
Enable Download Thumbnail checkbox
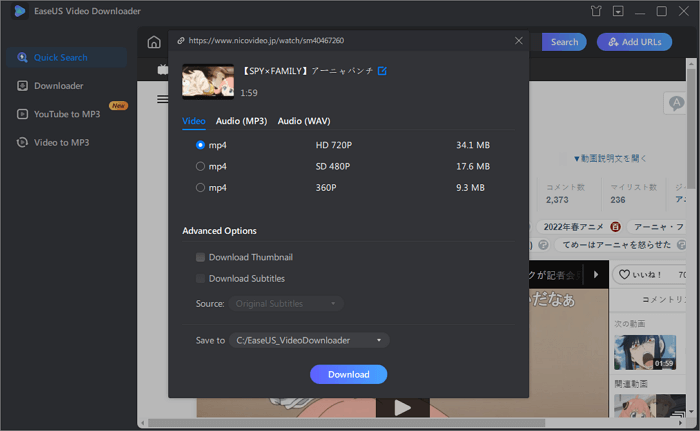[x=200, y=257]
